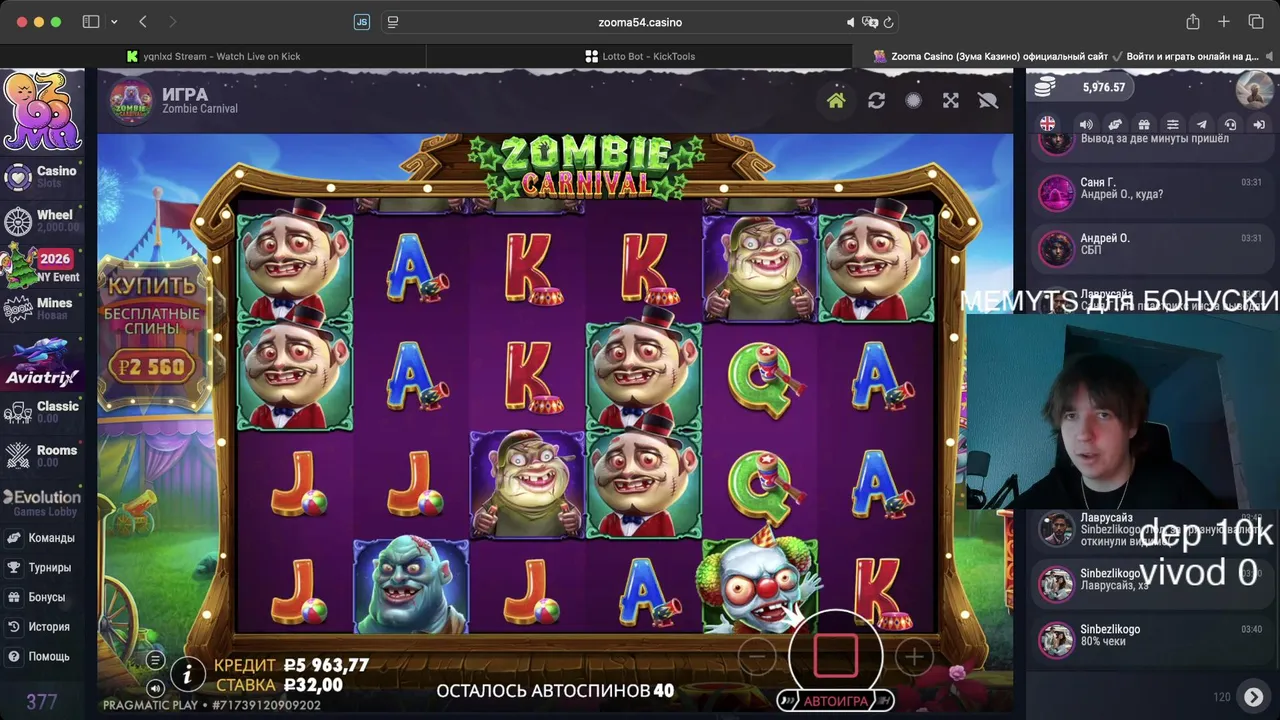Expand game to fullscreen
The image size is (1280, 720).
click(x=950, y=100)
